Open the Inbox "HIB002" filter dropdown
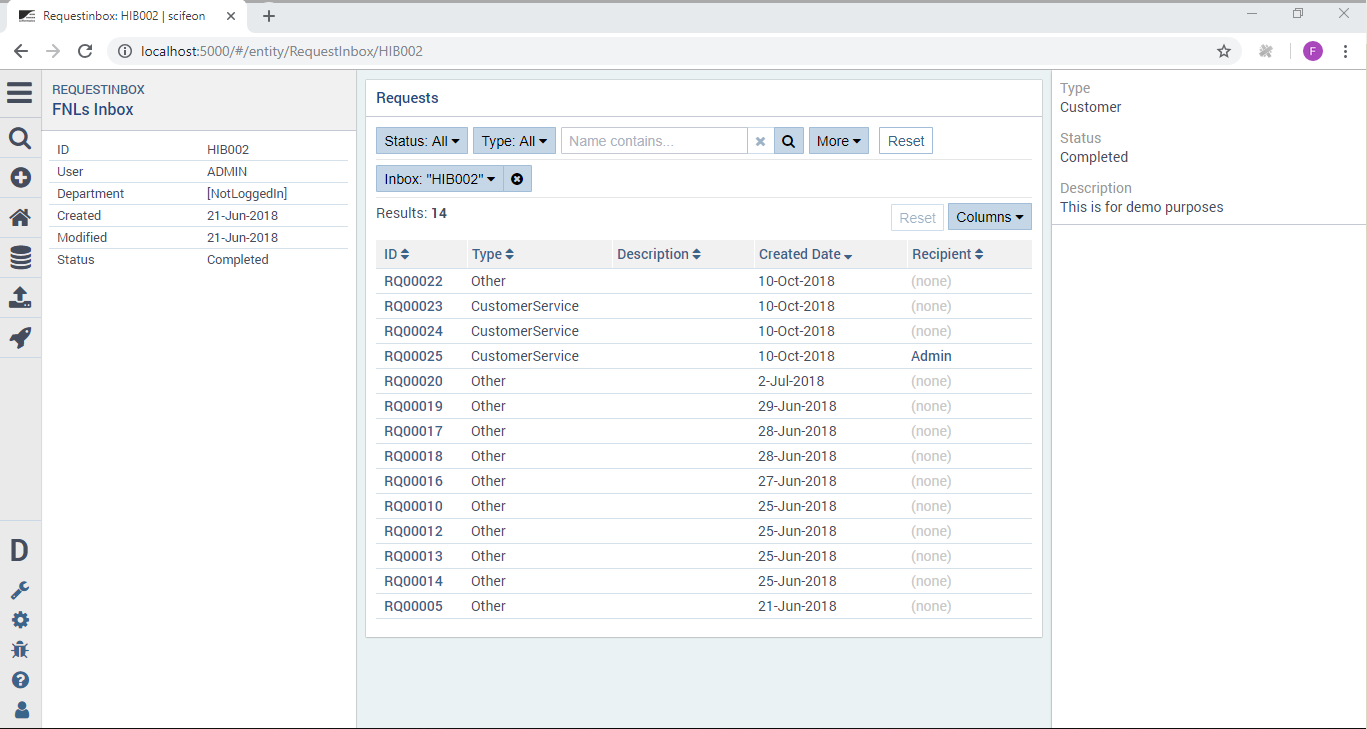Viewport: 1367px width, 729px height. point(440,179)
